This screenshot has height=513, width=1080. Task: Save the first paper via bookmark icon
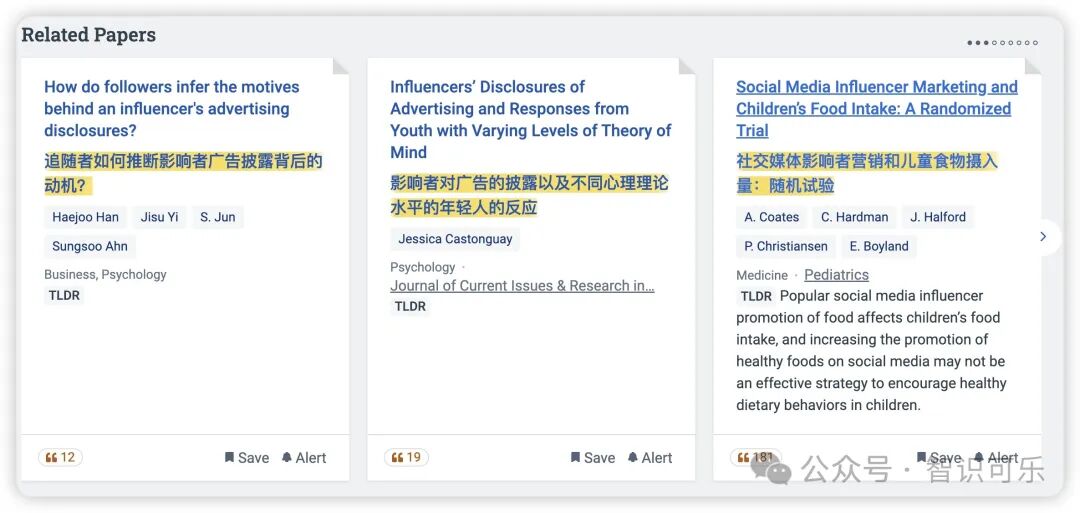click(x=247, y=458)
